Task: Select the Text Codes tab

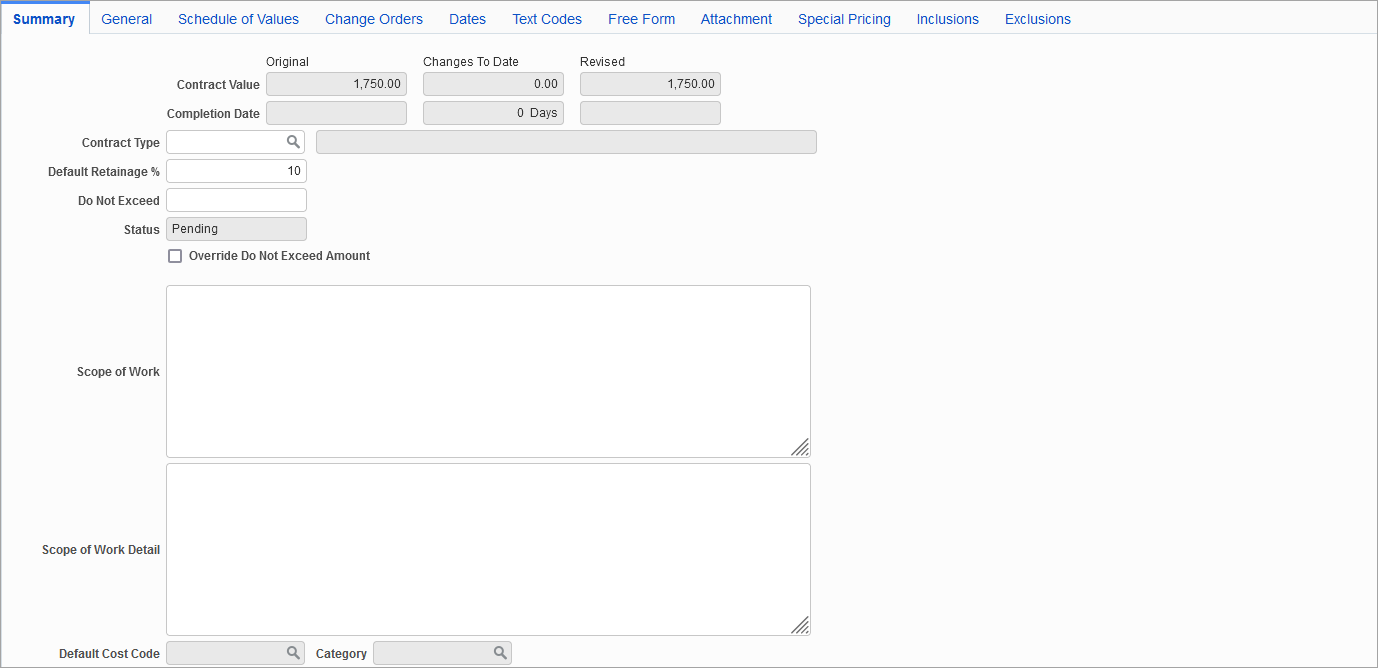Action: 546,18
